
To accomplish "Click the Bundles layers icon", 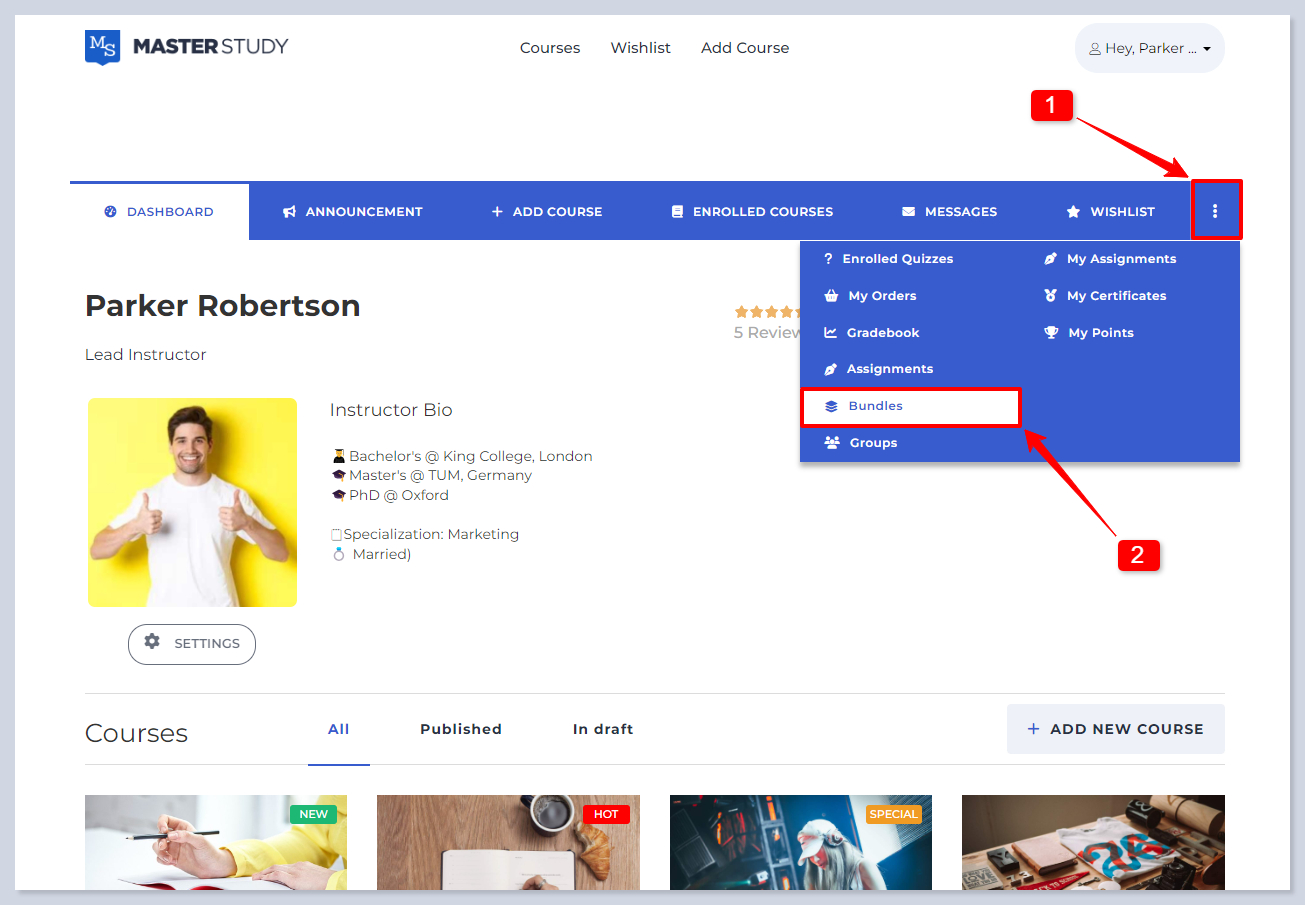I will [831, 406].
